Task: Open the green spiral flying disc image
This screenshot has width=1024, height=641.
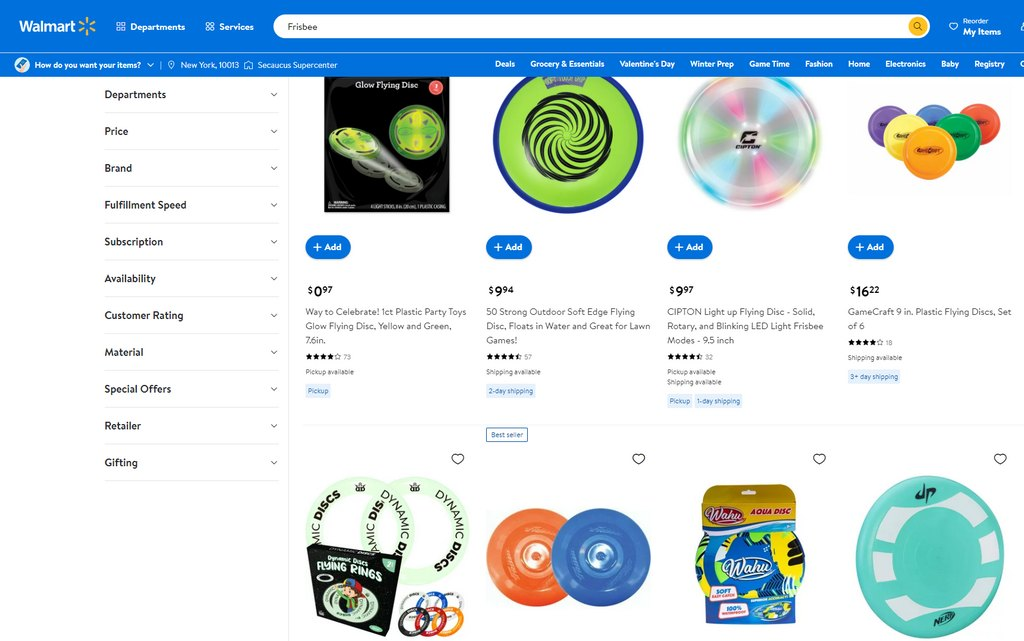Action: click(x=568, y=142)
